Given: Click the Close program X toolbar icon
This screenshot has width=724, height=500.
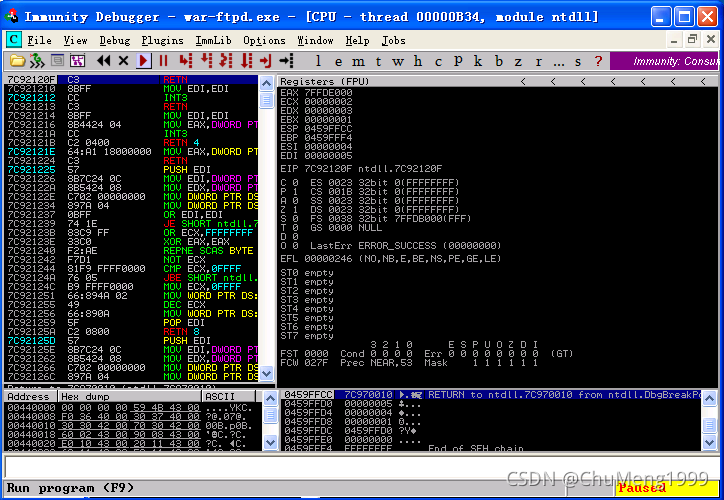Looking at the screenshot, I should tap(123, 60).
